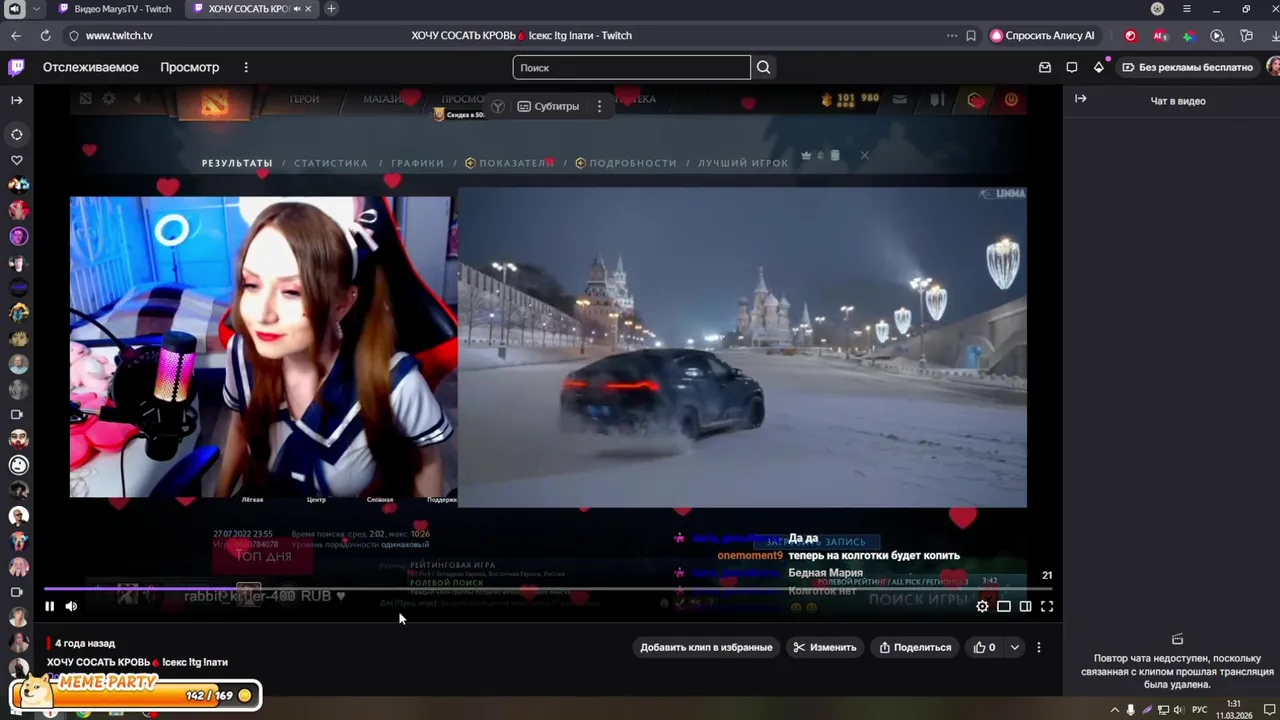Click the РУС language indicator

(1199, 710)
